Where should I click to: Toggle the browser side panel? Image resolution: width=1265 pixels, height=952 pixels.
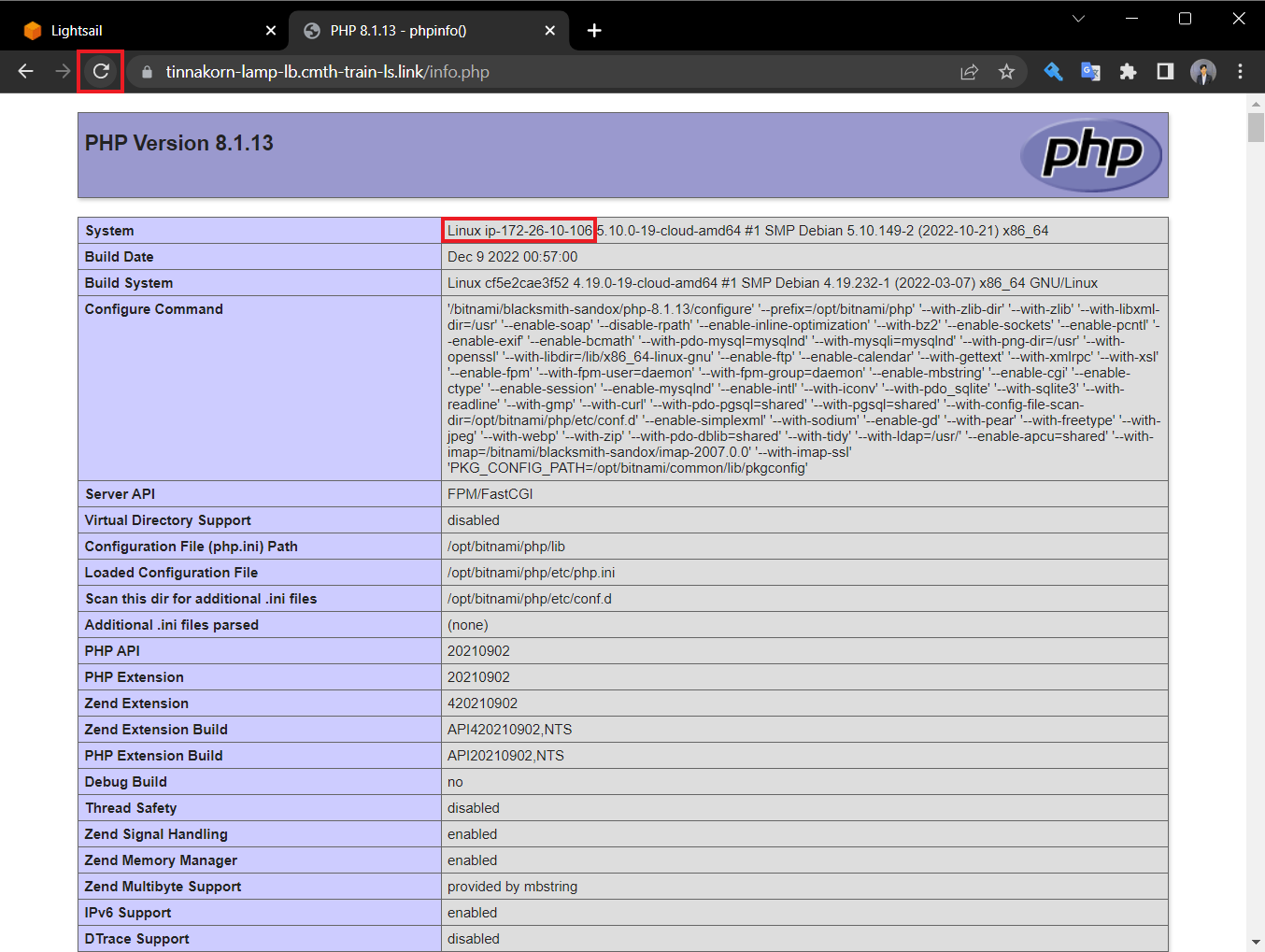[1165, 72]
